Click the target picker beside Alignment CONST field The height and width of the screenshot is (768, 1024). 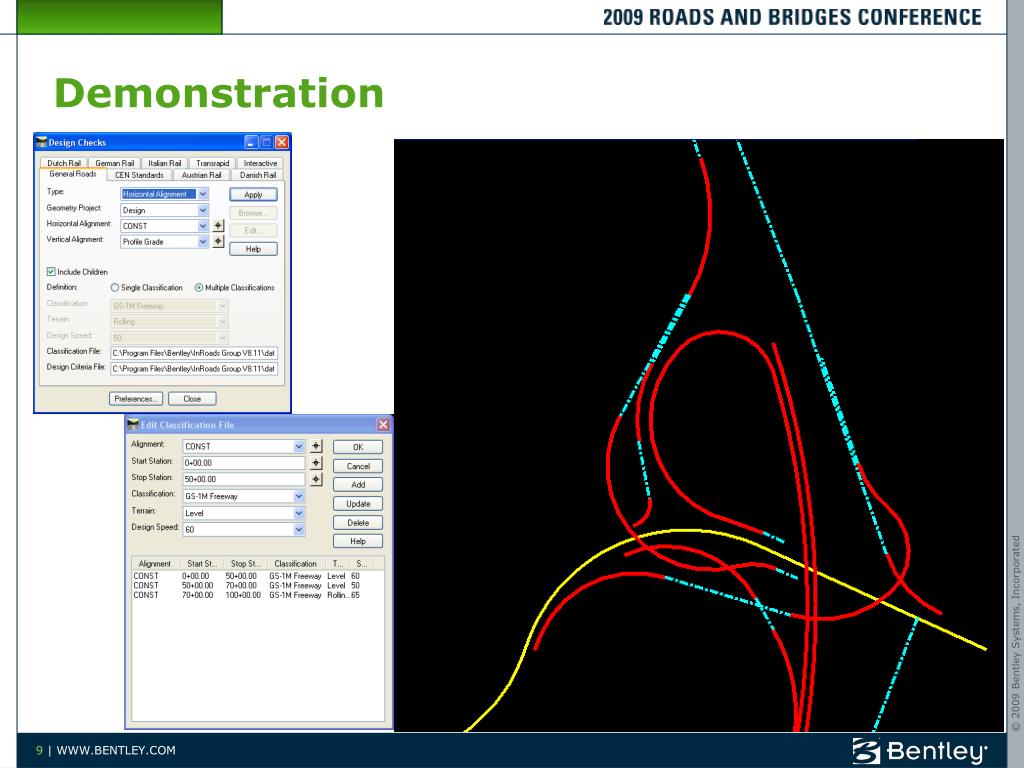click(x=316, y=446)
